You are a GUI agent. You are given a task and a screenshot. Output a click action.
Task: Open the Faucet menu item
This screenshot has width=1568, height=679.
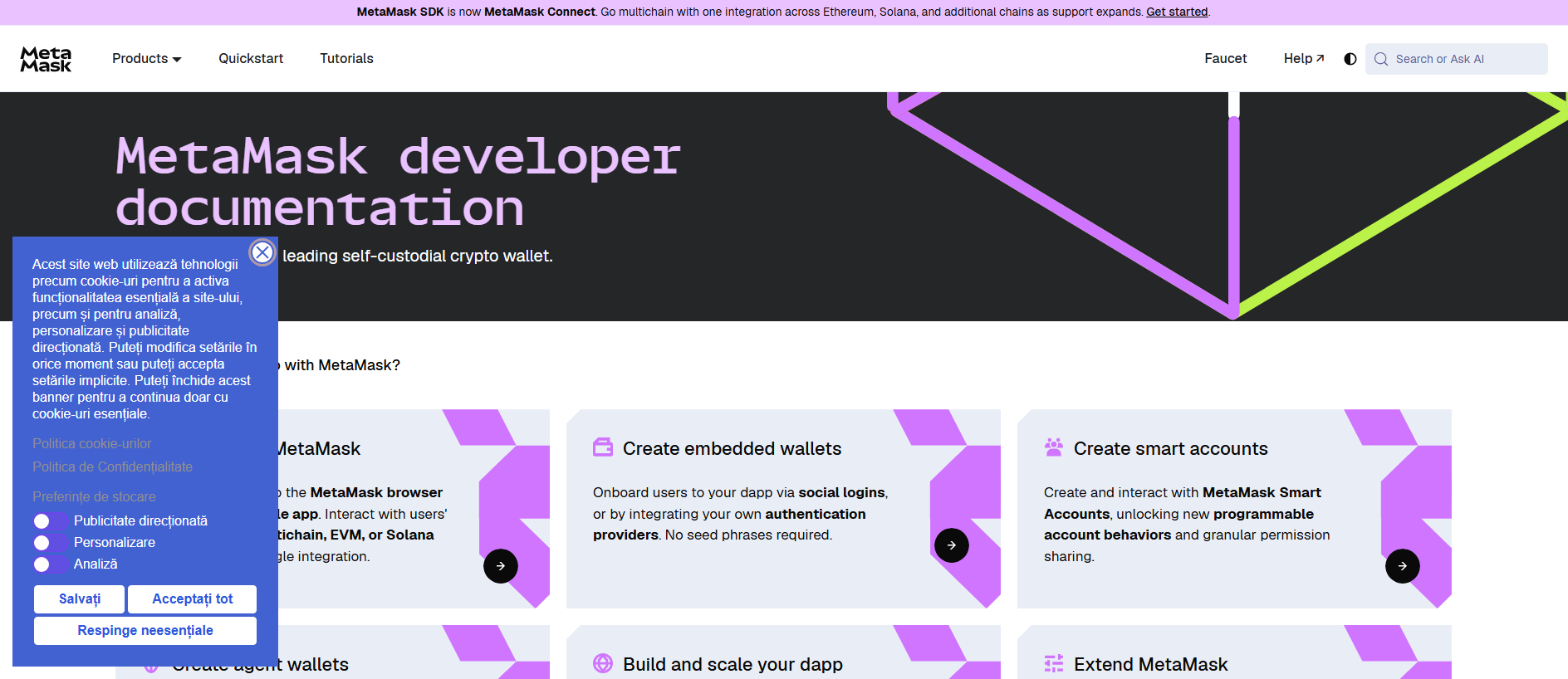click(x=1226, y=59)
